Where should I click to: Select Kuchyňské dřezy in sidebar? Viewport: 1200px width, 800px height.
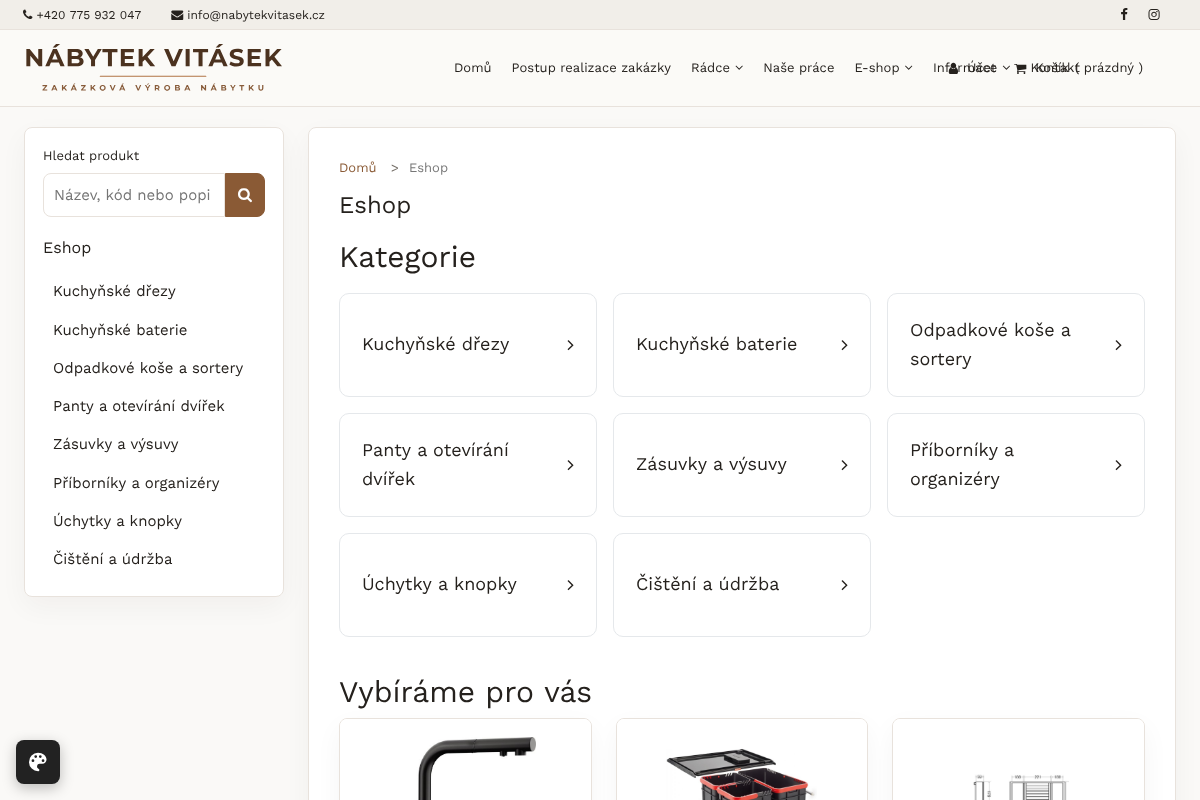(x=115, y=291)
